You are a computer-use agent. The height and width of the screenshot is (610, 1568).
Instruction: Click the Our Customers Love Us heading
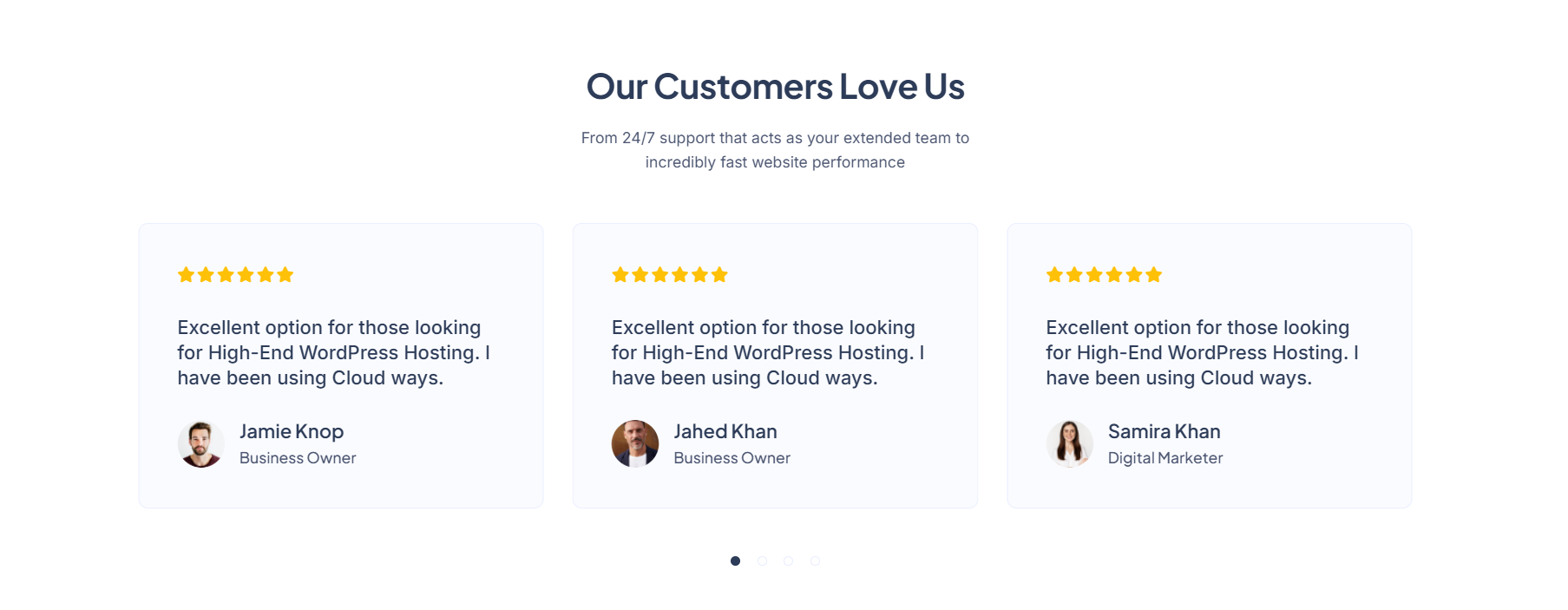click(775, 87)
